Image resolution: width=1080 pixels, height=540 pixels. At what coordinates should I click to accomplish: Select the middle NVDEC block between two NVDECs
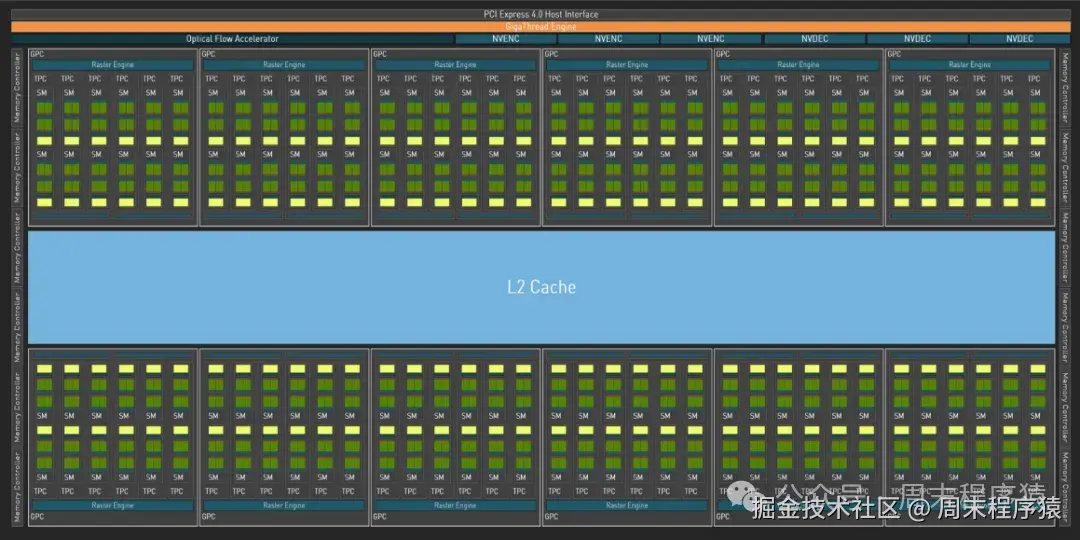pyautogui.click(x=917, y=39)
